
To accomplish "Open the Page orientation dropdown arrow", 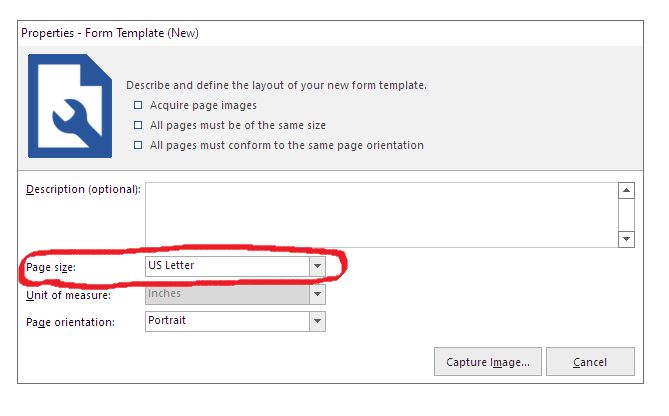I will point(317,321).
